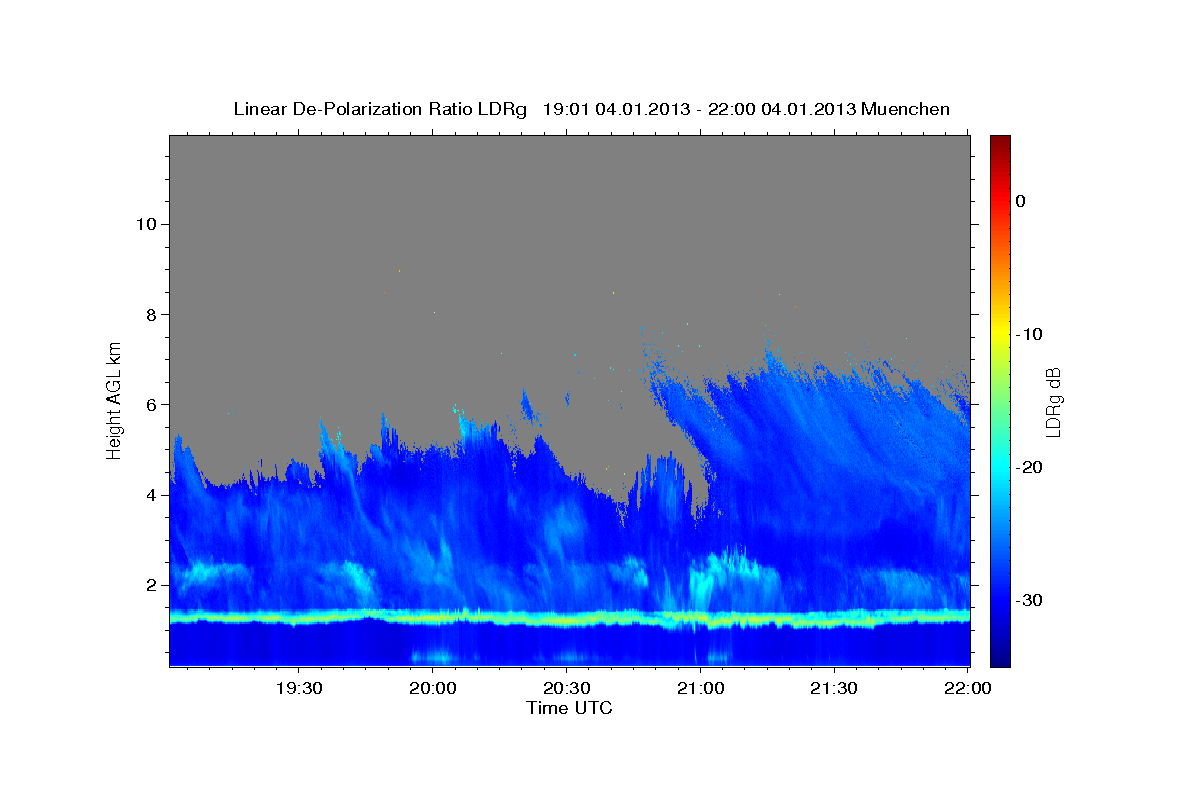
Task: Click the "Height AGL km" axis label
Action: tap(114, 399)
